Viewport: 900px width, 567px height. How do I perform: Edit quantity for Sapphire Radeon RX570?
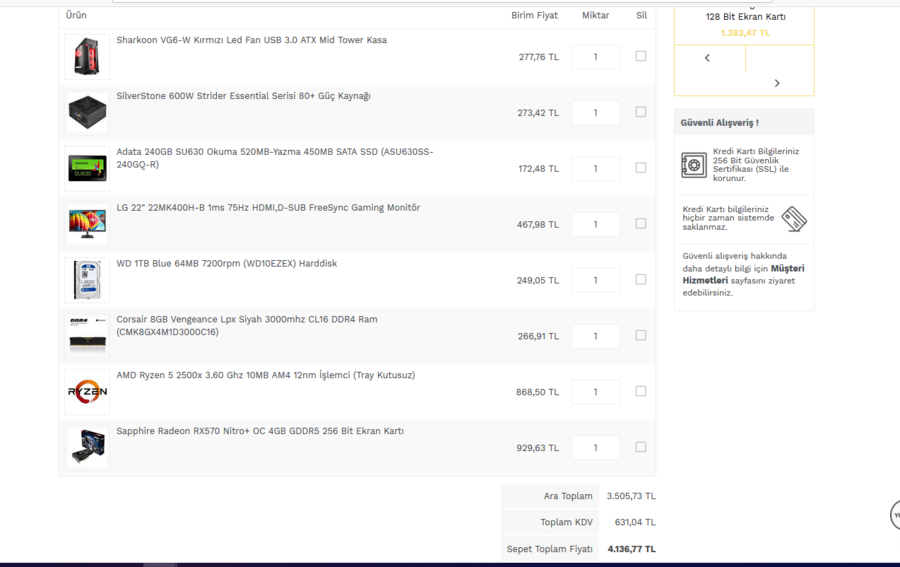595,448
